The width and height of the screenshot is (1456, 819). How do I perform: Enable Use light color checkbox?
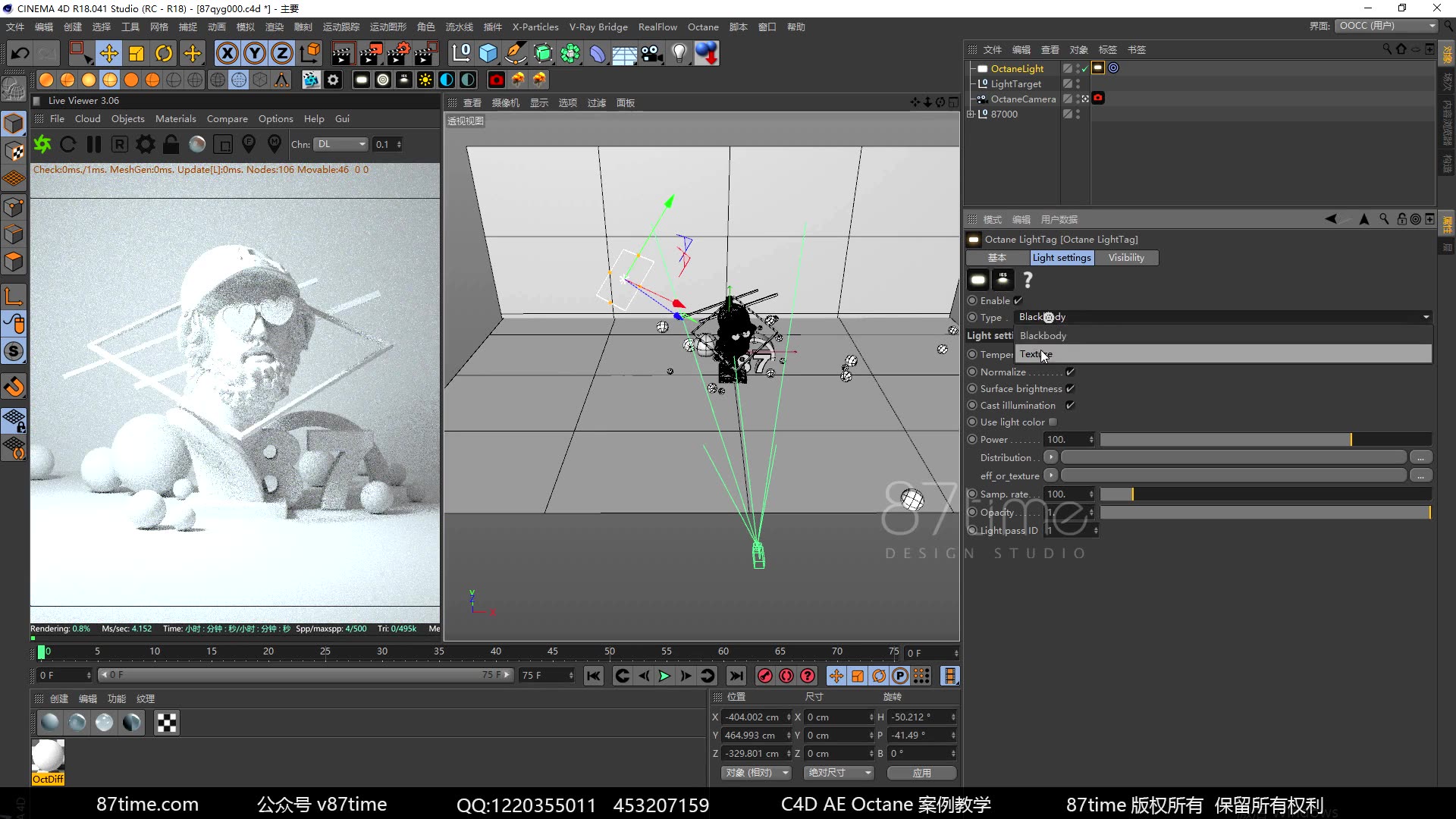[1053, 422]
